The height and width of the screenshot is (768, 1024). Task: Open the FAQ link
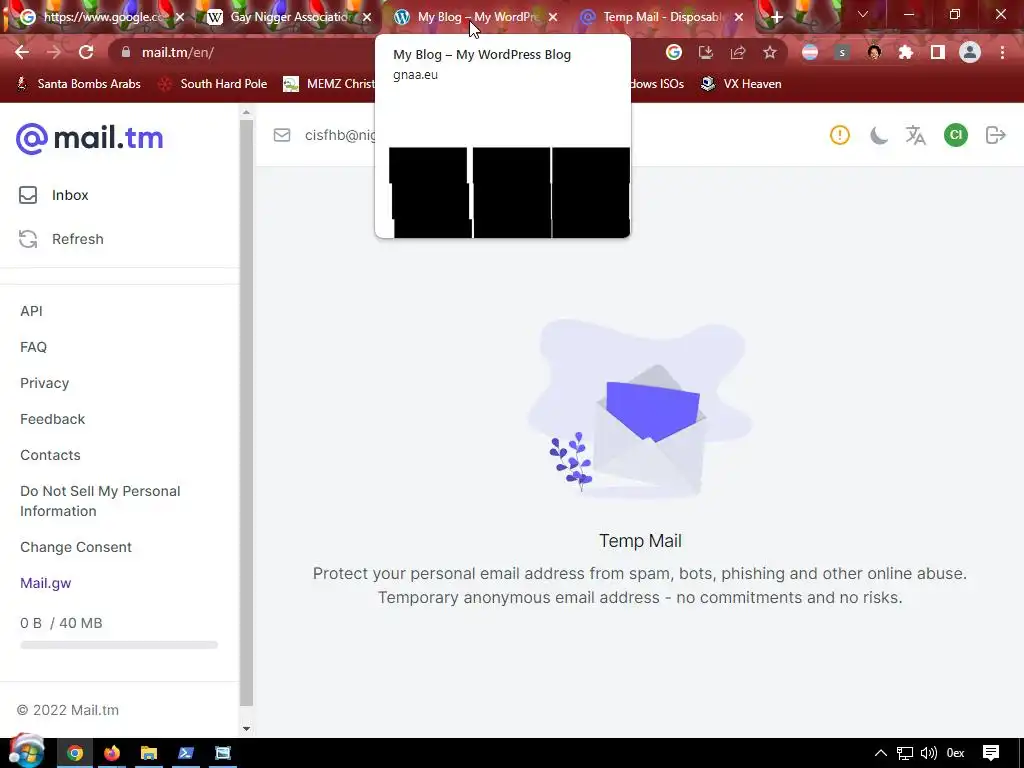point(33,347)
